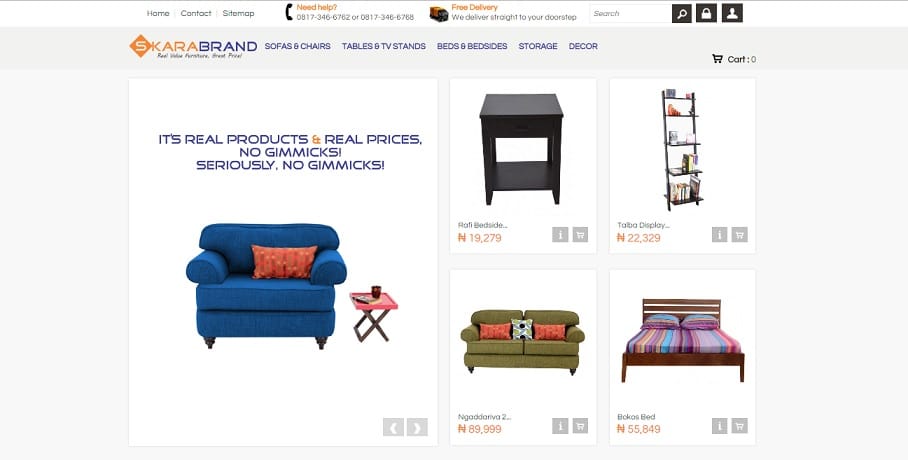Viewport: 908px width, 460px height.
Task: Show info for Talba Display
Action: [x=719, y=235]
